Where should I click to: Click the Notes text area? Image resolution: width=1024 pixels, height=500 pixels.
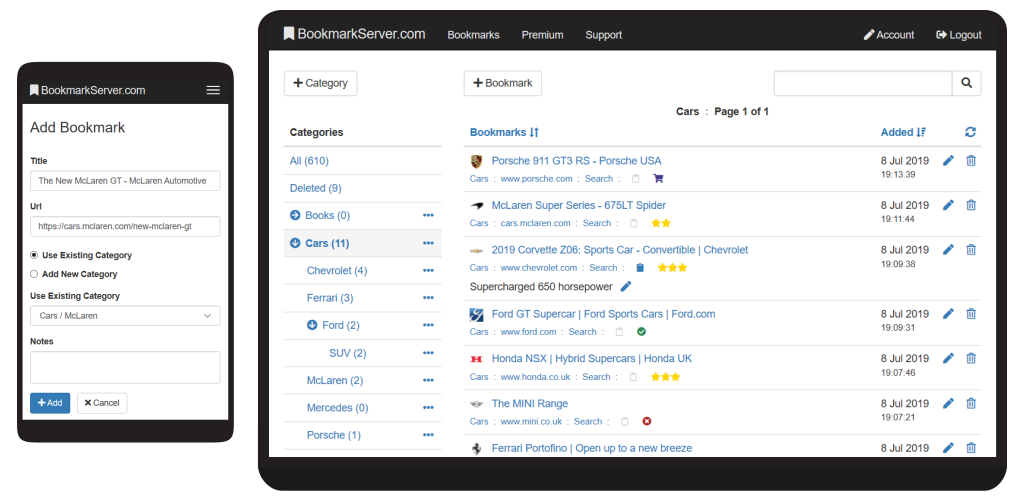point(125,367)
